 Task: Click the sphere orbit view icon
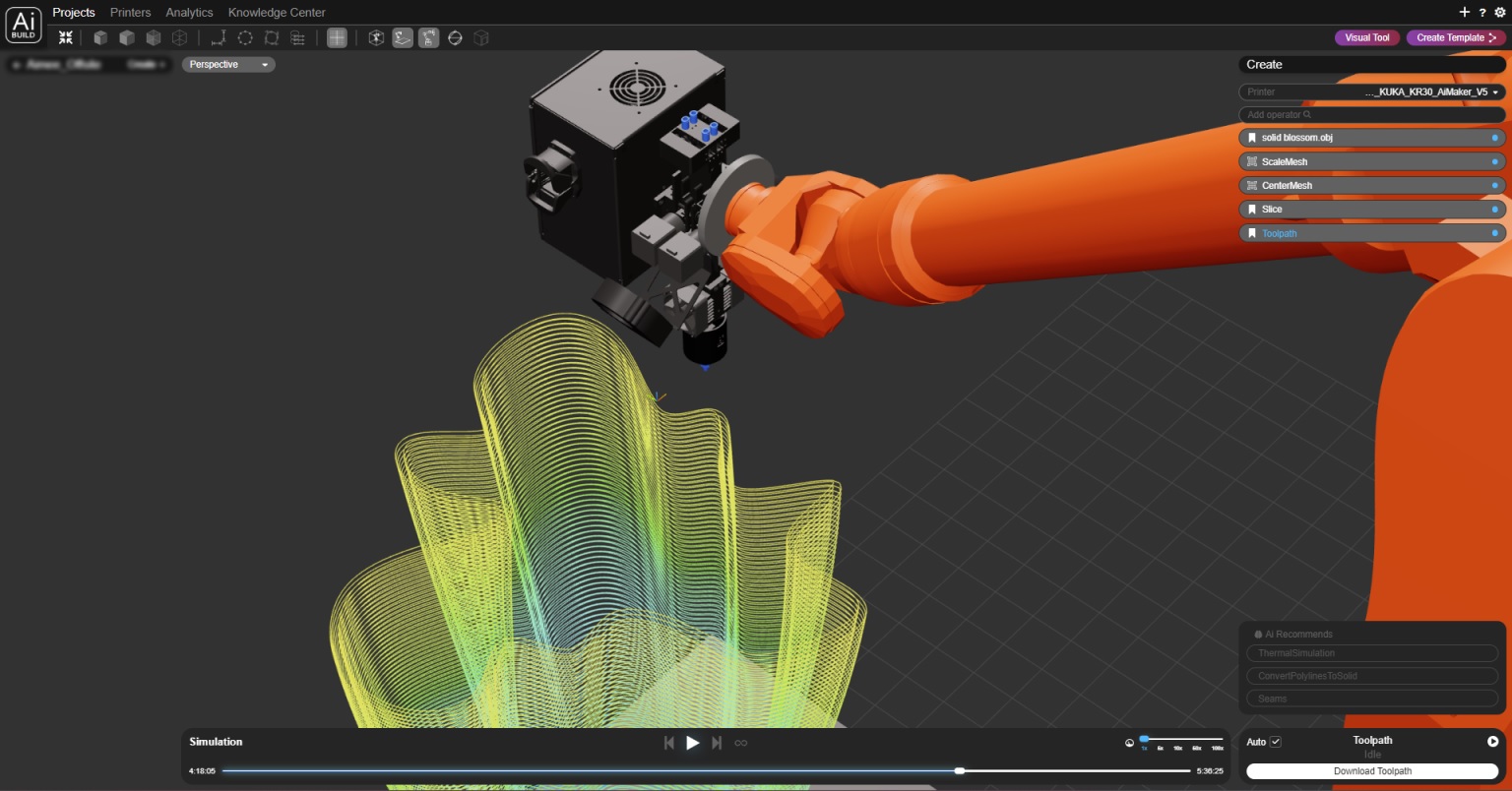[455, 37]
